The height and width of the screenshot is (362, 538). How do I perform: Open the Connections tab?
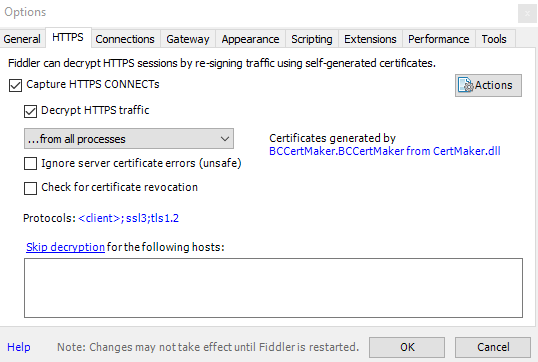125,39
